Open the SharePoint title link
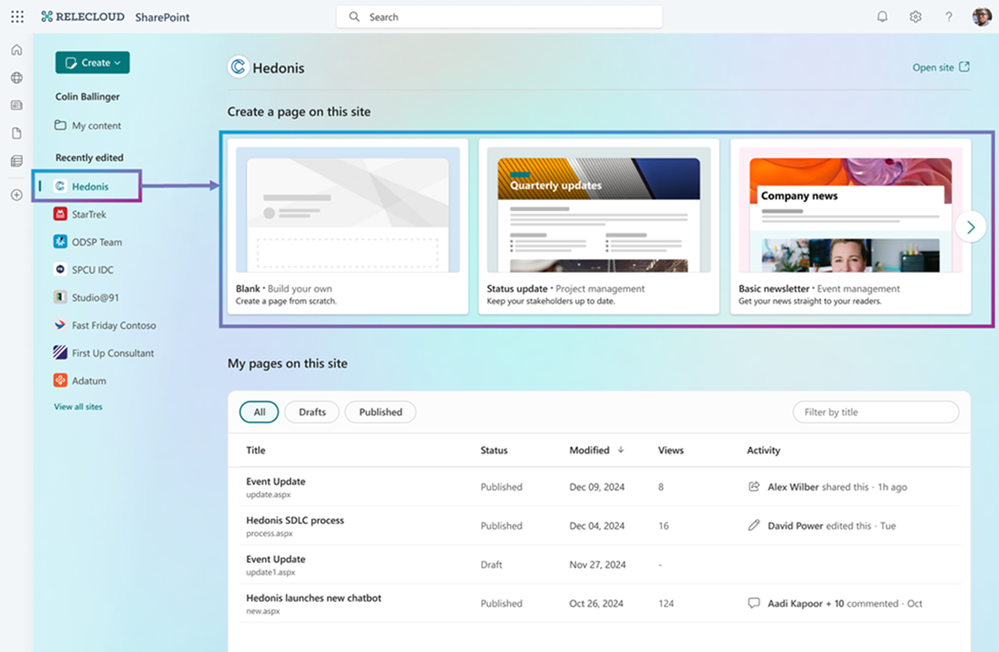Image resolution: width=999 pixels, height=652 pixels. pyautogui.click(x=162, y=17)
